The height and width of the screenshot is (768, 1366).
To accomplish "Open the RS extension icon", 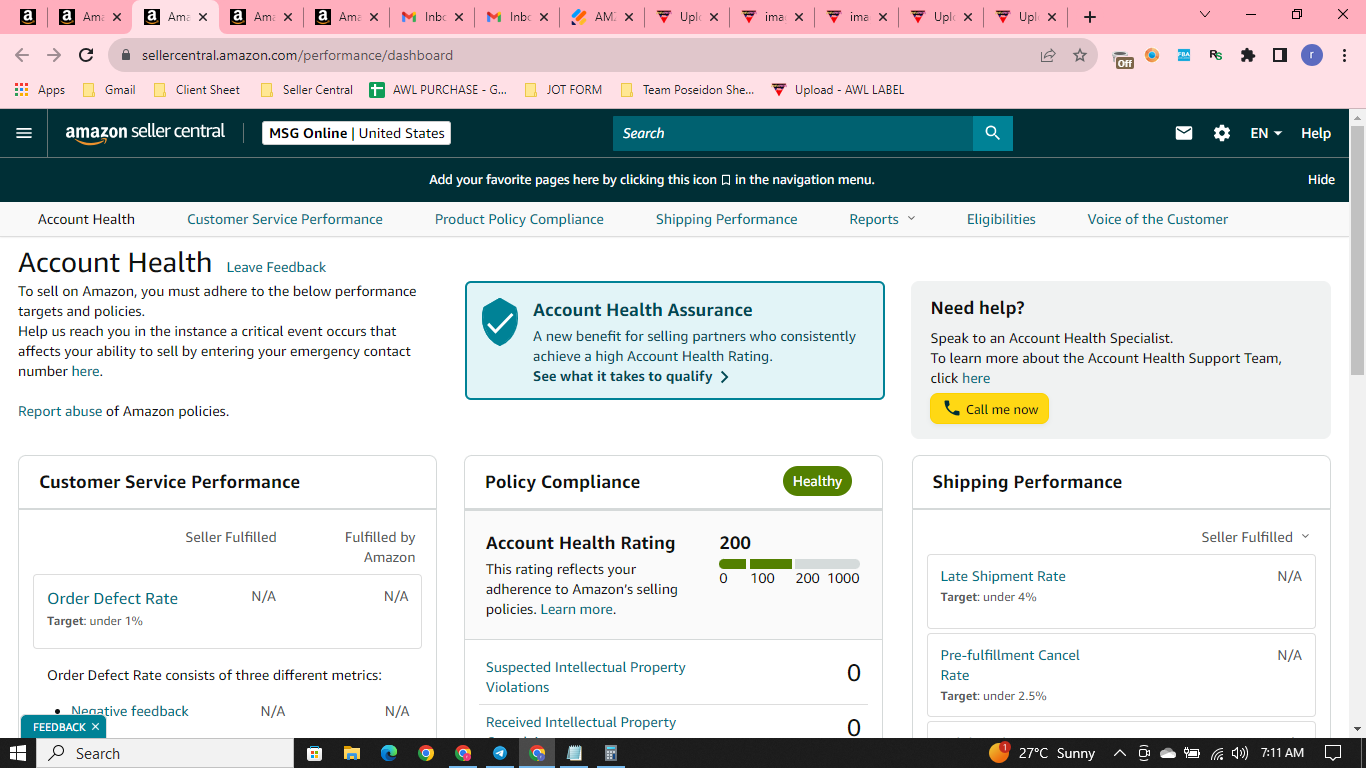I will [1216, 55].
